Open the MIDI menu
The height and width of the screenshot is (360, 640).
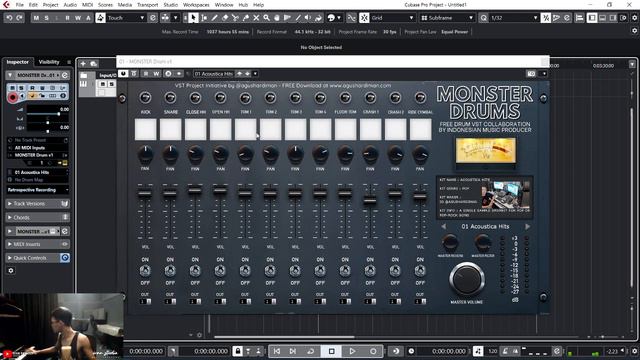pos(87,5)
